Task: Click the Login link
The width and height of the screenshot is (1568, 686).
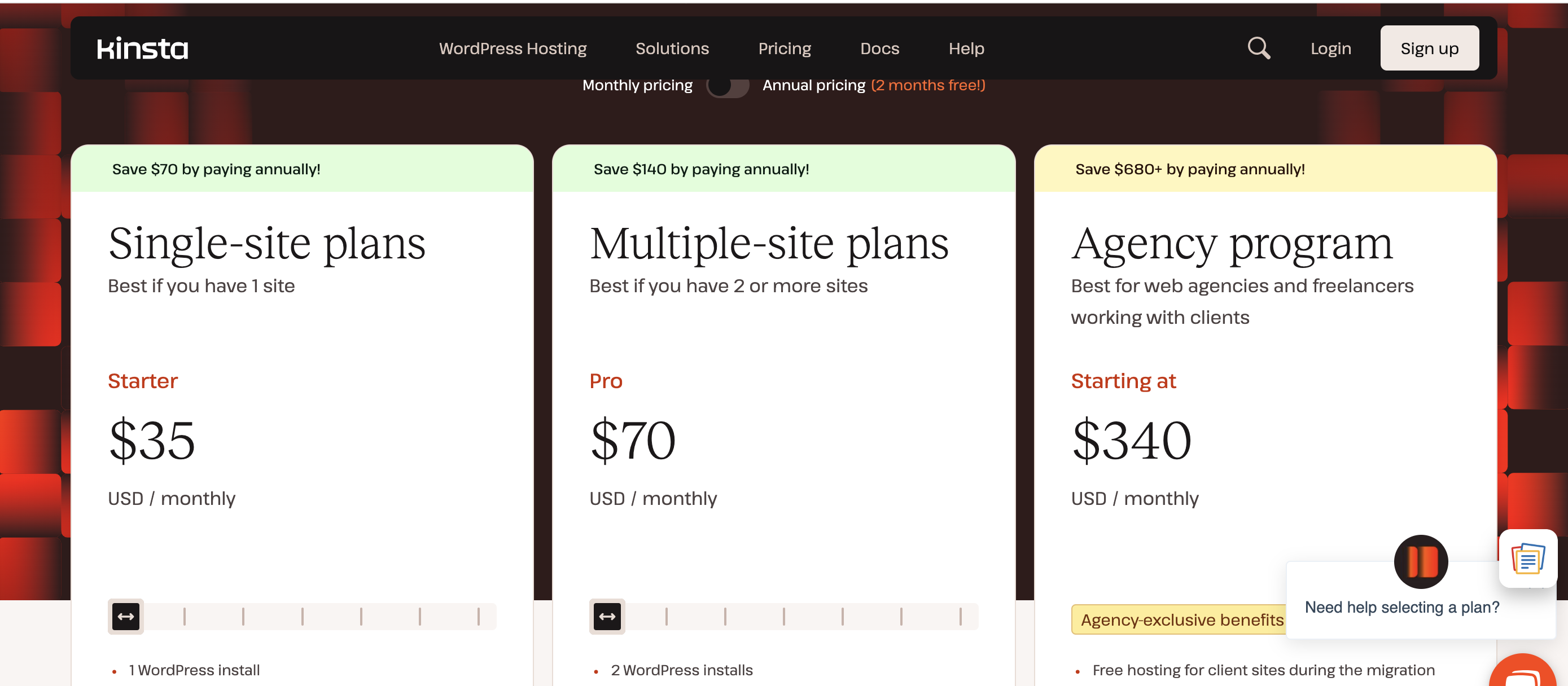Action: pos(1330,49)
